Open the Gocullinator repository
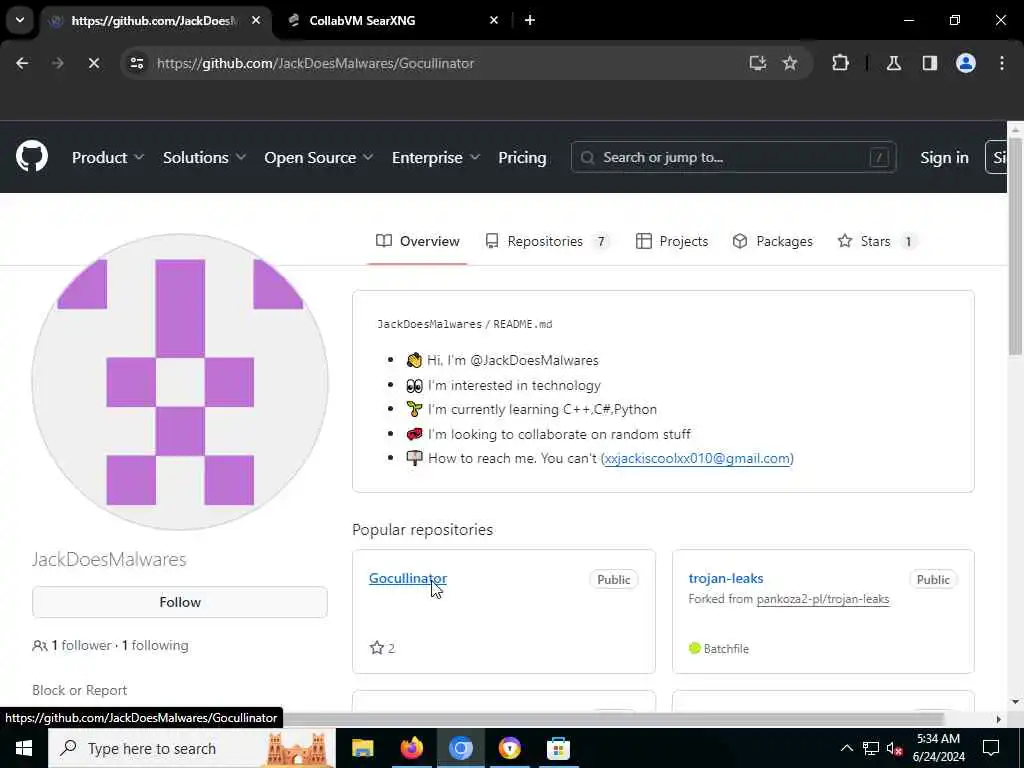The width and height of the screenshot is (1024, 768). [x=408, y=578]
